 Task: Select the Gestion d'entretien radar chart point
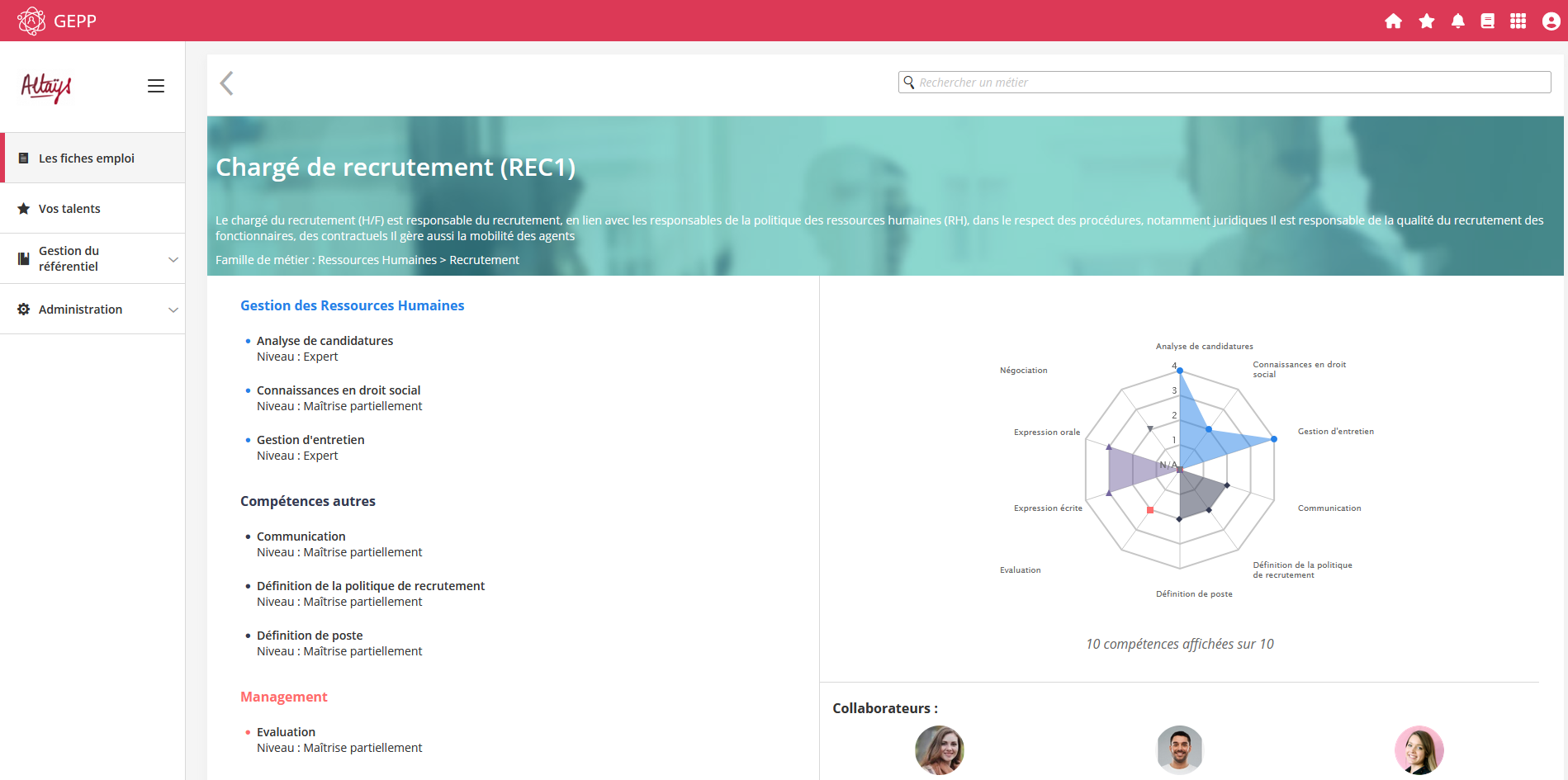coord(1274,439)
